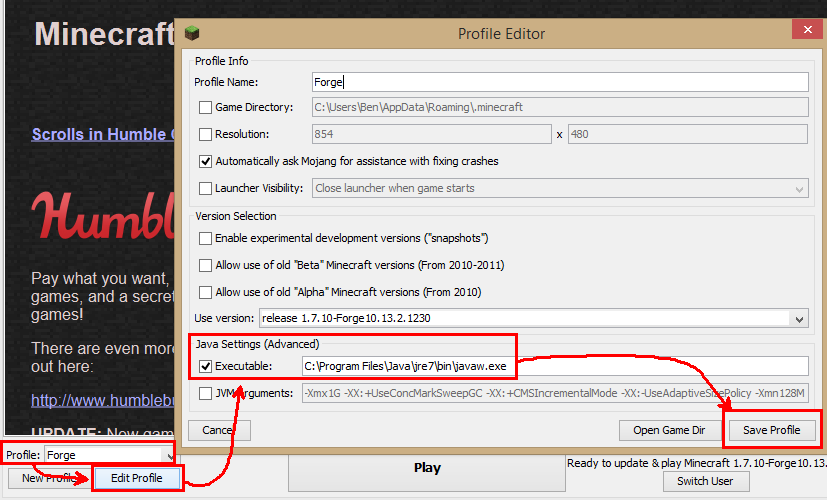This screenshot has height=500, width=827.
Task: Click the Minecraft heading in launcher
Action: 104,34
